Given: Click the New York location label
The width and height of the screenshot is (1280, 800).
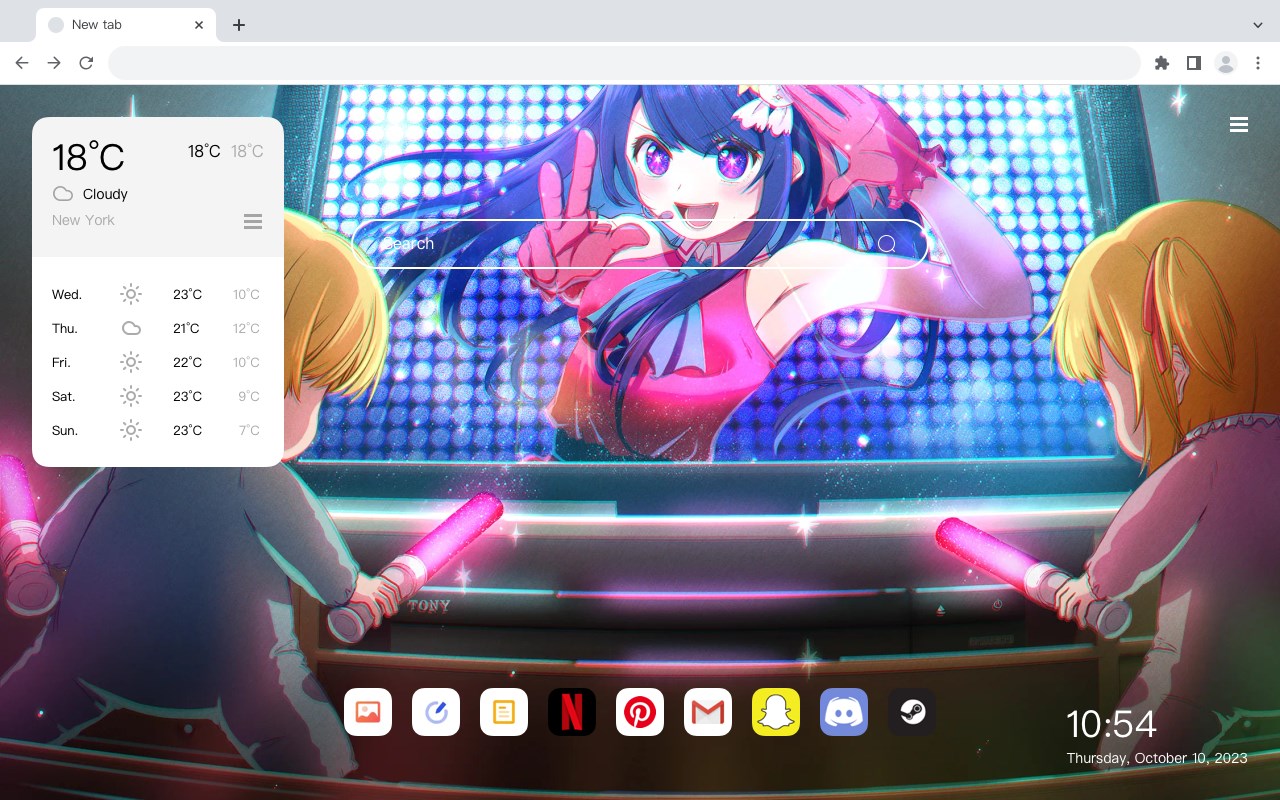Looking at the screenshot, I should (x=83, y=220).
